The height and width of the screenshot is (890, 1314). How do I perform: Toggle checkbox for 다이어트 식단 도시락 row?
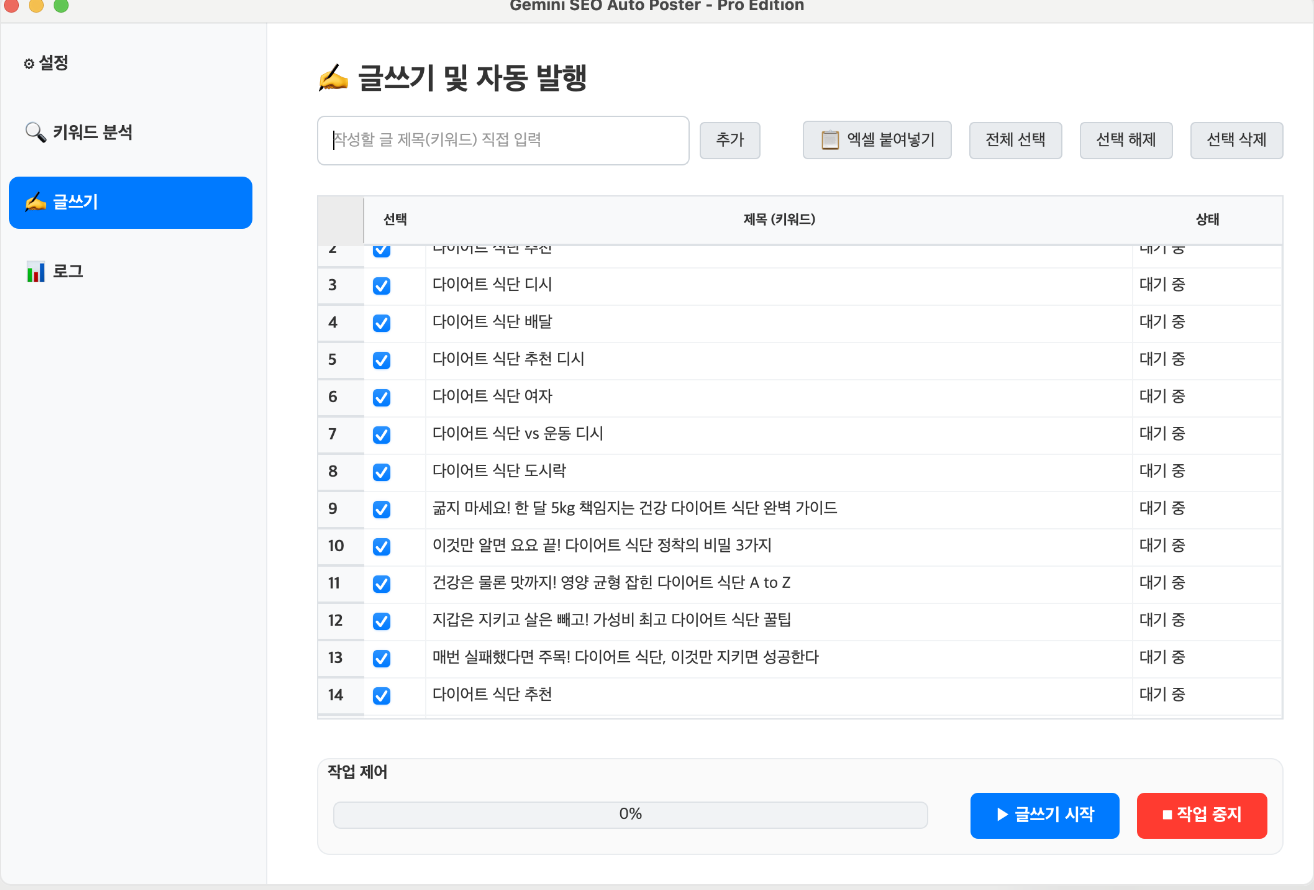click(381, 472)
